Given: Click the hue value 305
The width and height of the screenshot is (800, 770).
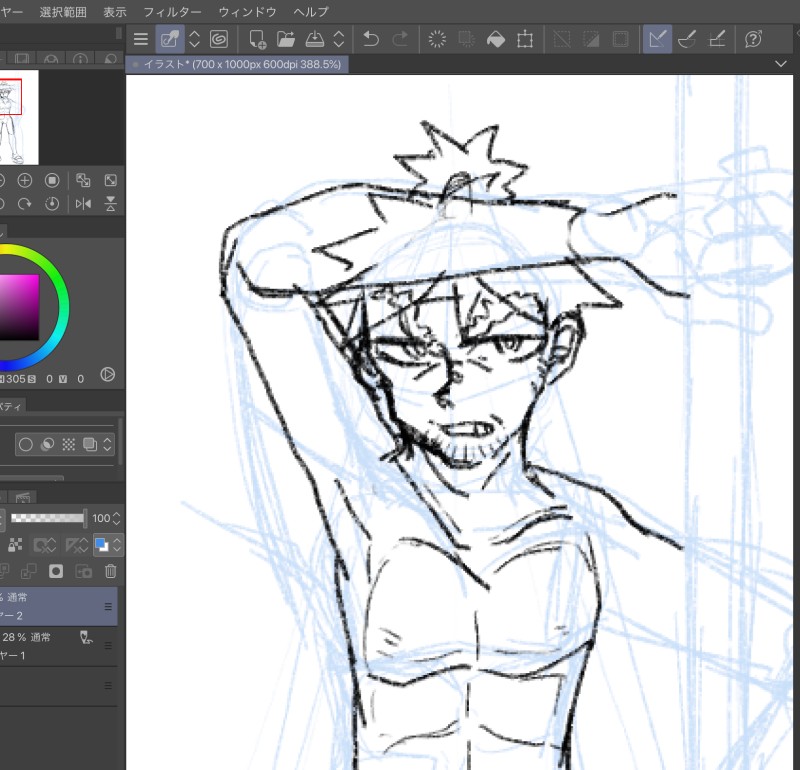Looking at the screenshot, I should click(x=15, y=379).
